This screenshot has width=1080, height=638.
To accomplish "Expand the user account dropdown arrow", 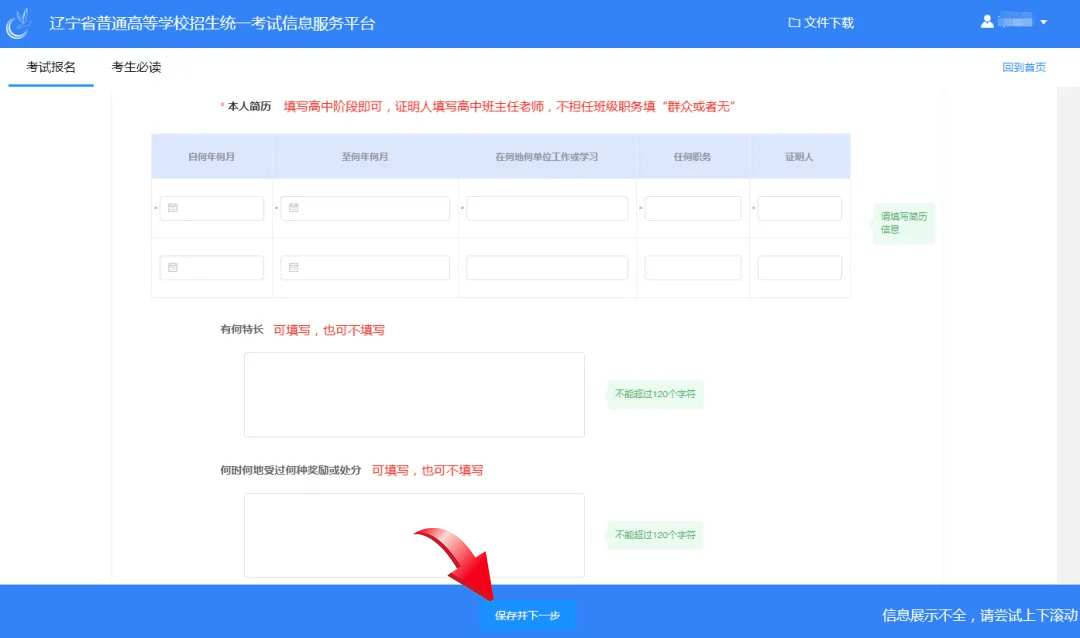I will 1044,23.
